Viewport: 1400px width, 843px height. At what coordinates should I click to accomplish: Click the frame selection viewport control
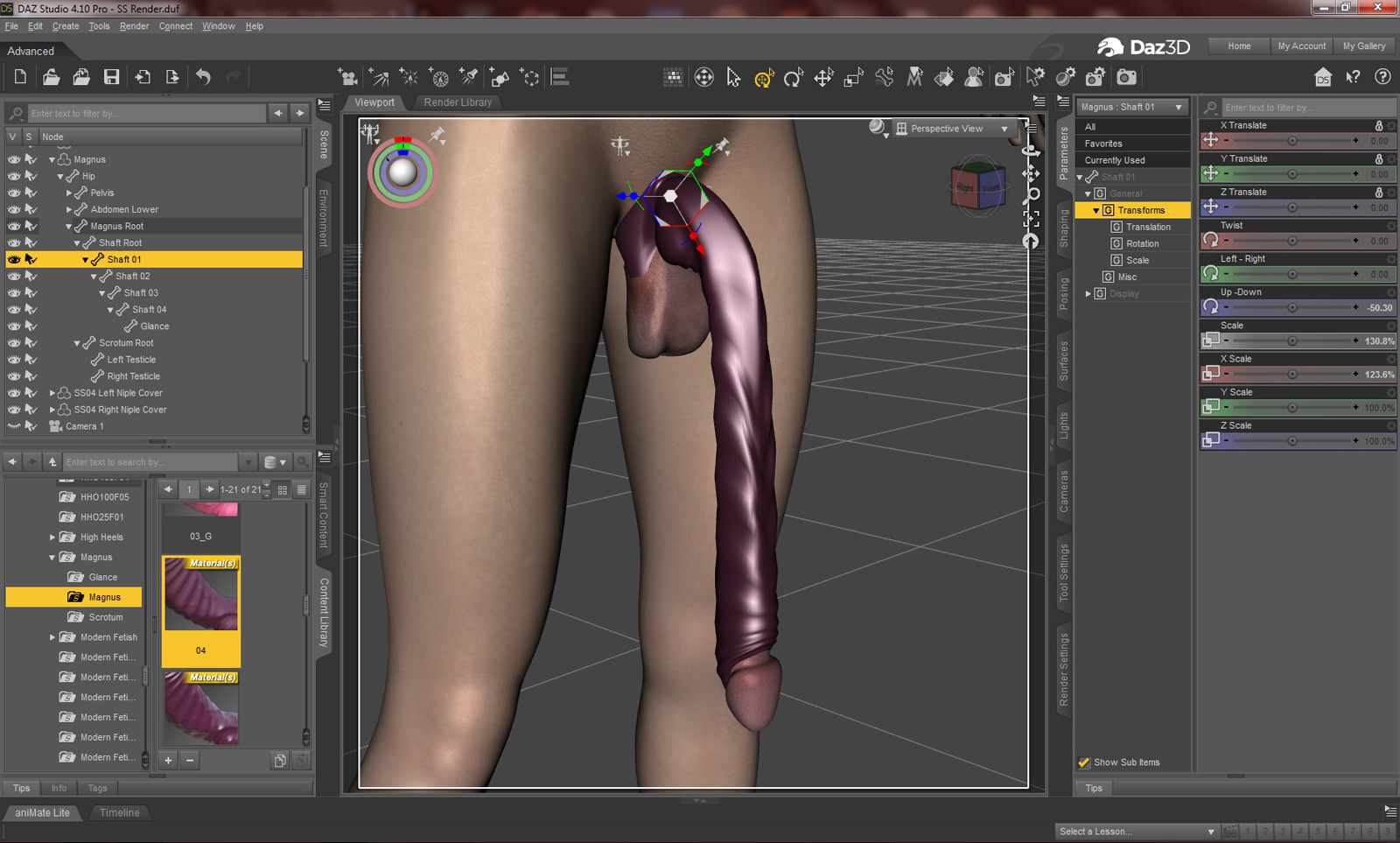(1031, 218)
